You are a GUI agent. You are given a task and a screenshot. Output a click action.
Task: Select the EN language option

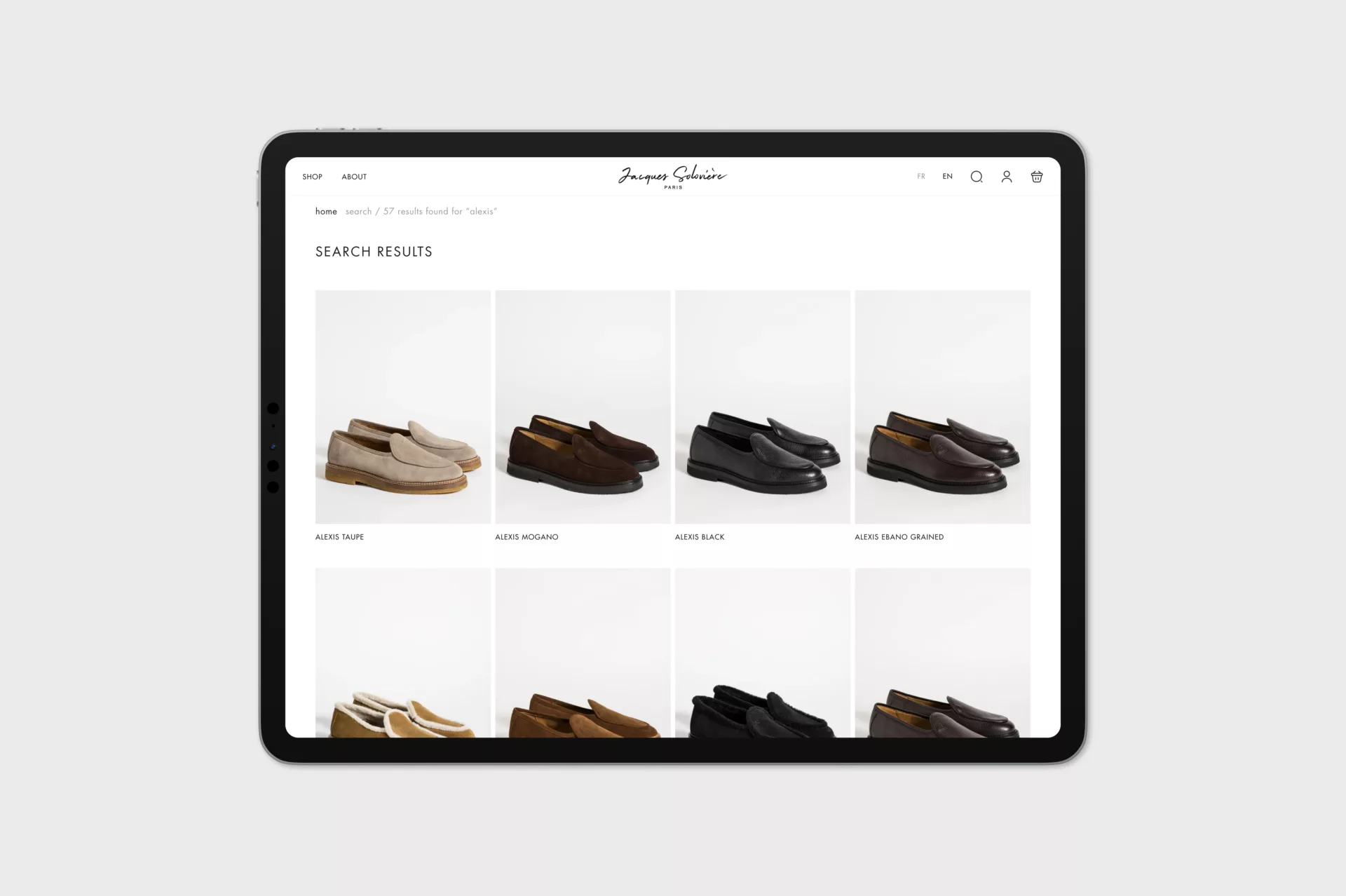pos(947,177)
